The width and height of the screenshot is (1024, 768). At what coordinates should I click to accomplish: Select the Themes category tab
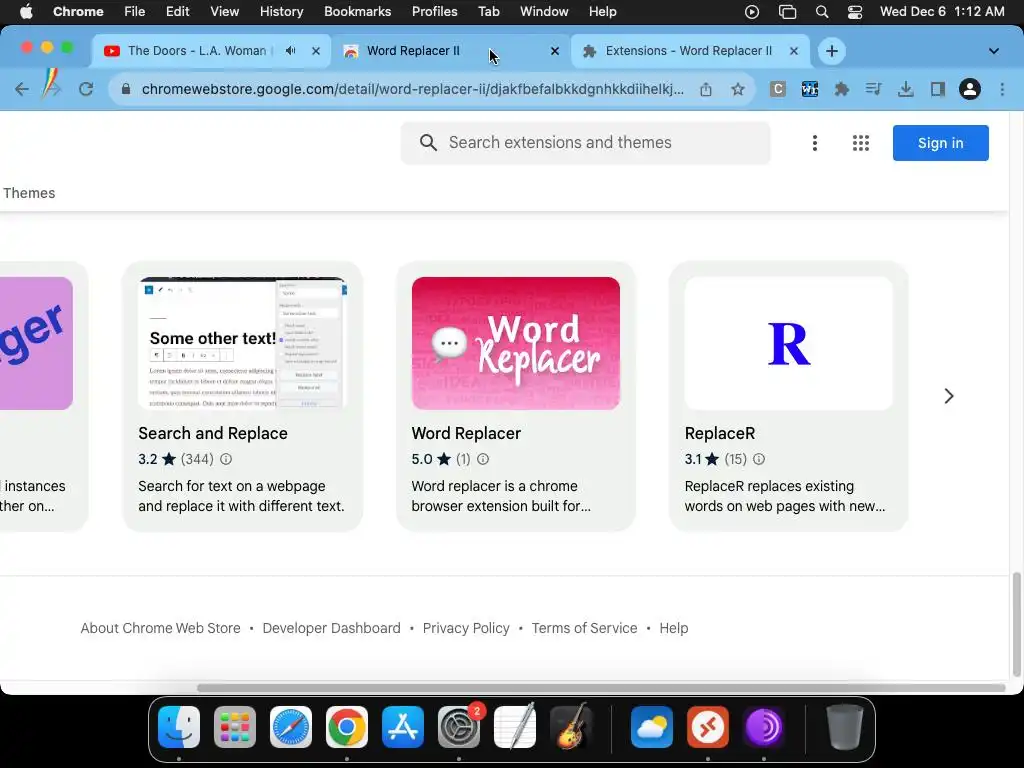29,193
